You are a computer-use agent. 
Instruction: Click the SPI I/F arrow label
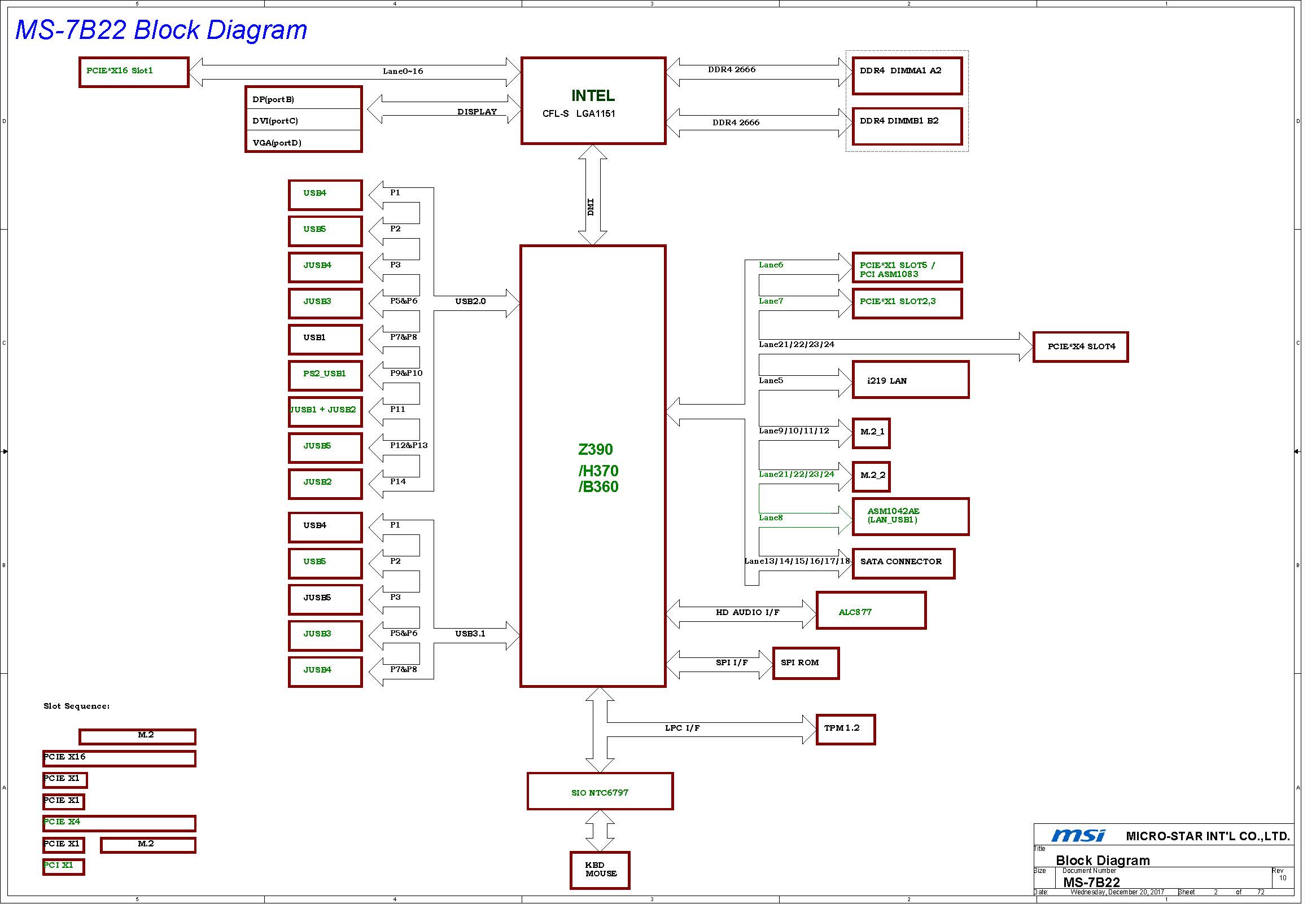[732, 662]
